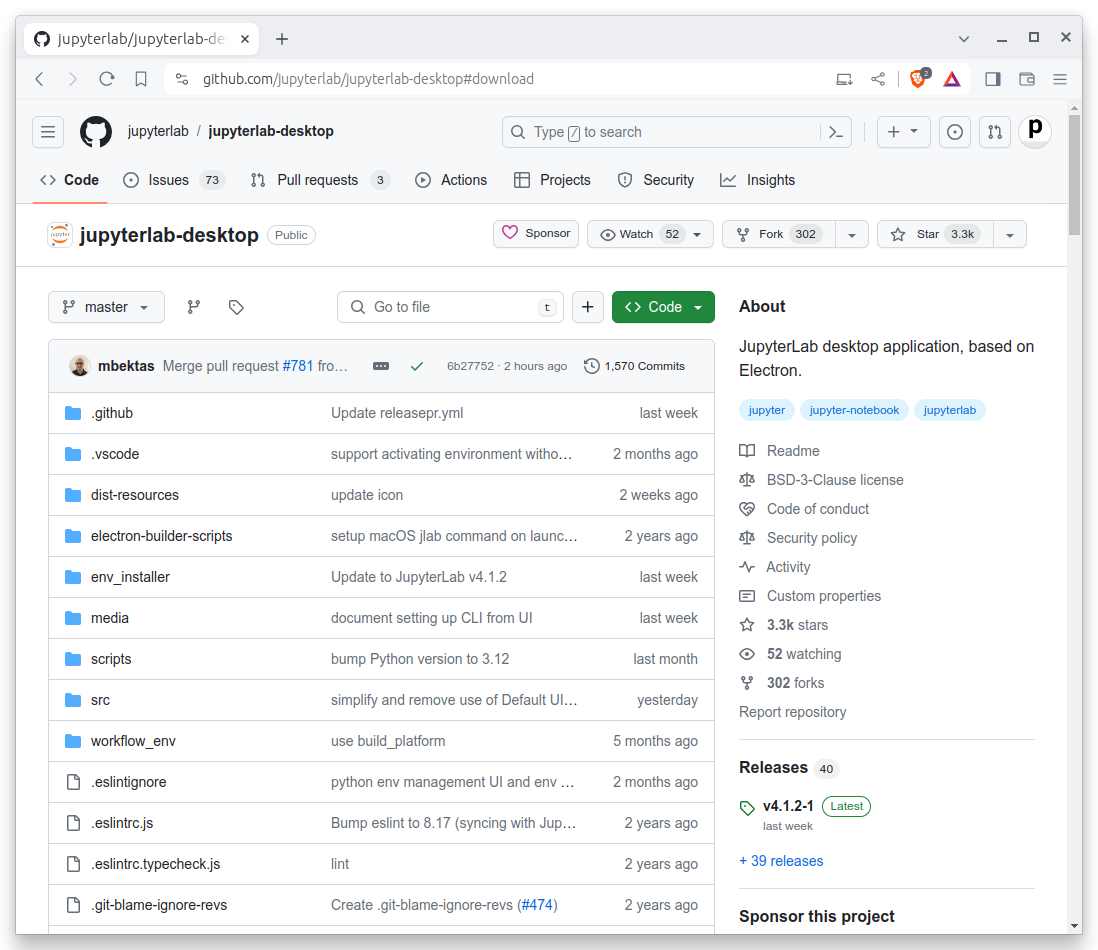1098x950 pixels.
Task: Switch to the Code tab
Action: [69, 180]
